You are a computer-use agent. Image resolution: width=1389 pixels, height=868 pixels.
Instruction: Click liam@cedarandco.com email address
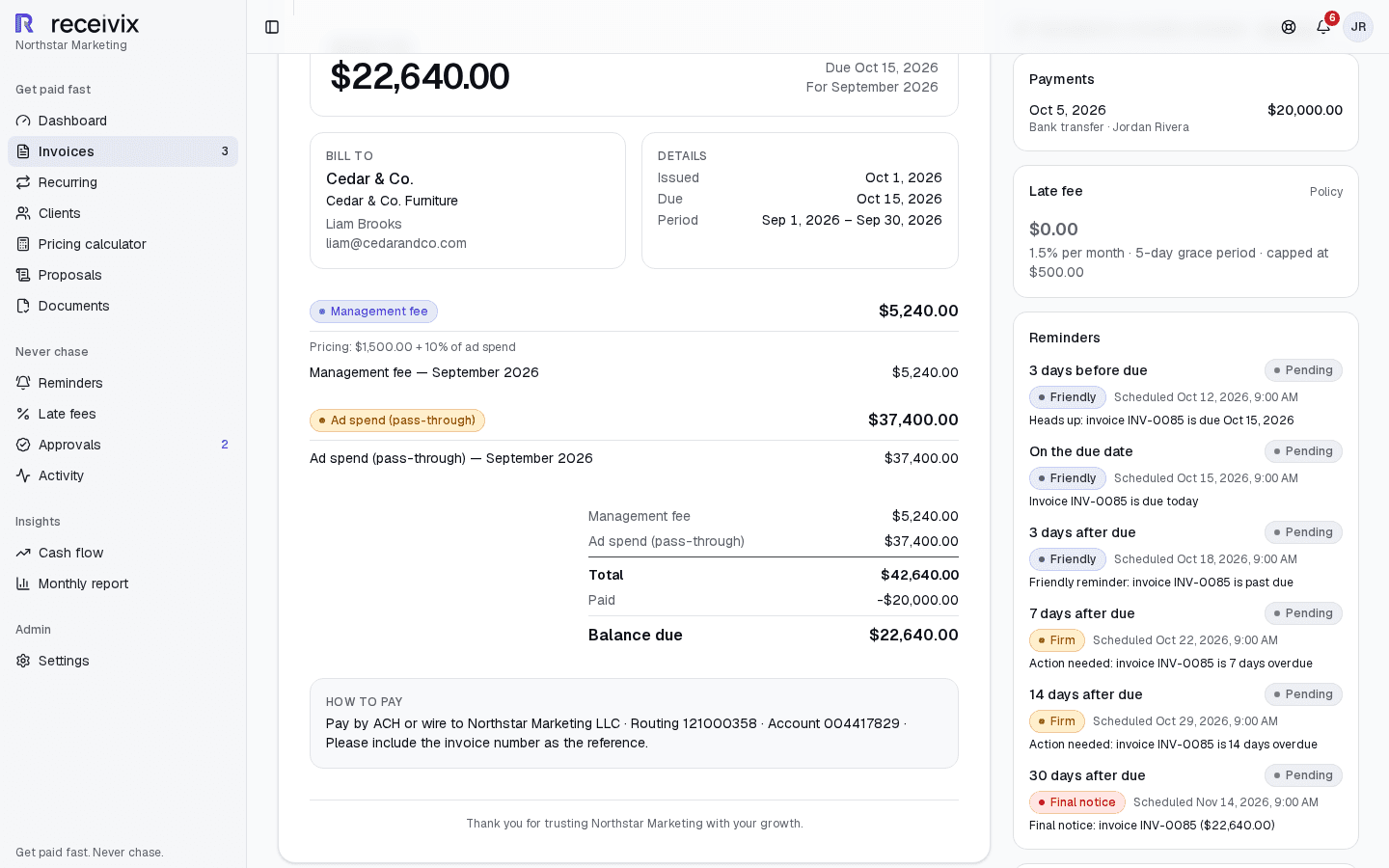[x=396, y=243]
